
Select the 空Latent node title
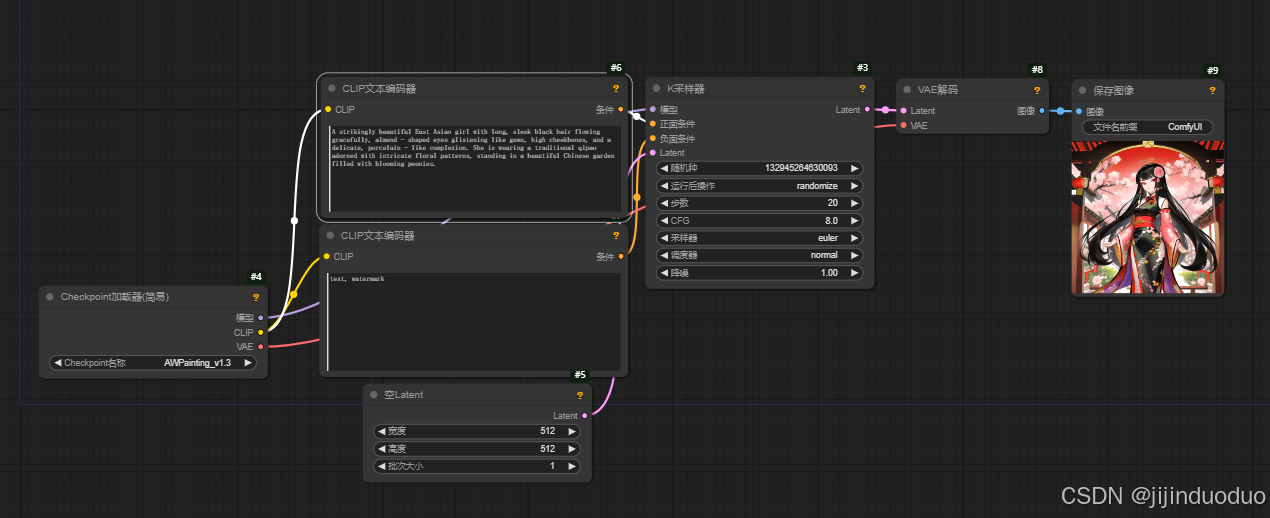click(x=403, y=395)
